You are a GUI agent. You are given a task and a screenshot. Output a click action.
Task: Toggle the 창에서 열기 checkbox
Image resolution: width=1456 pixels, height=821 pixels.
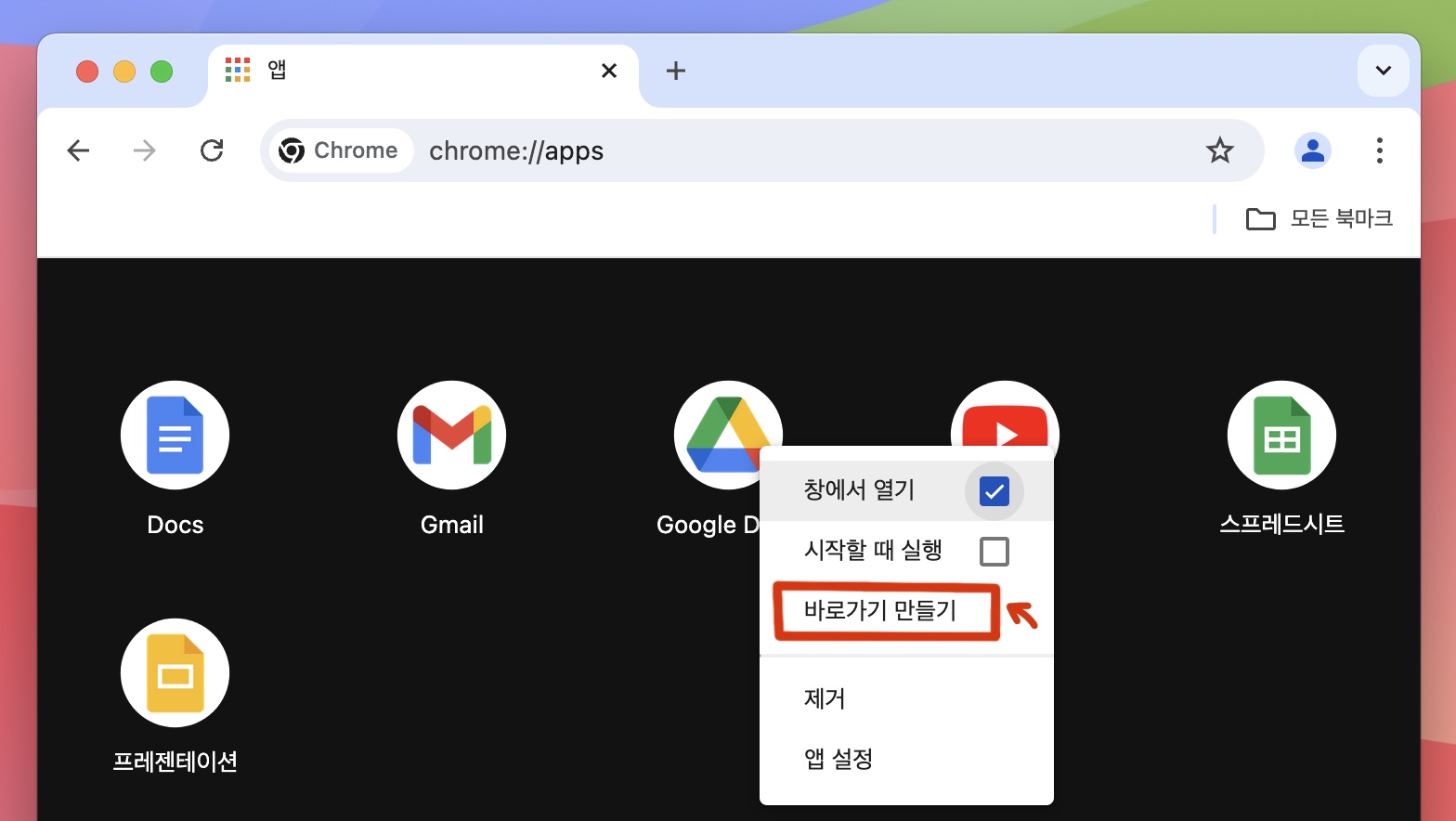click(994, 490)
